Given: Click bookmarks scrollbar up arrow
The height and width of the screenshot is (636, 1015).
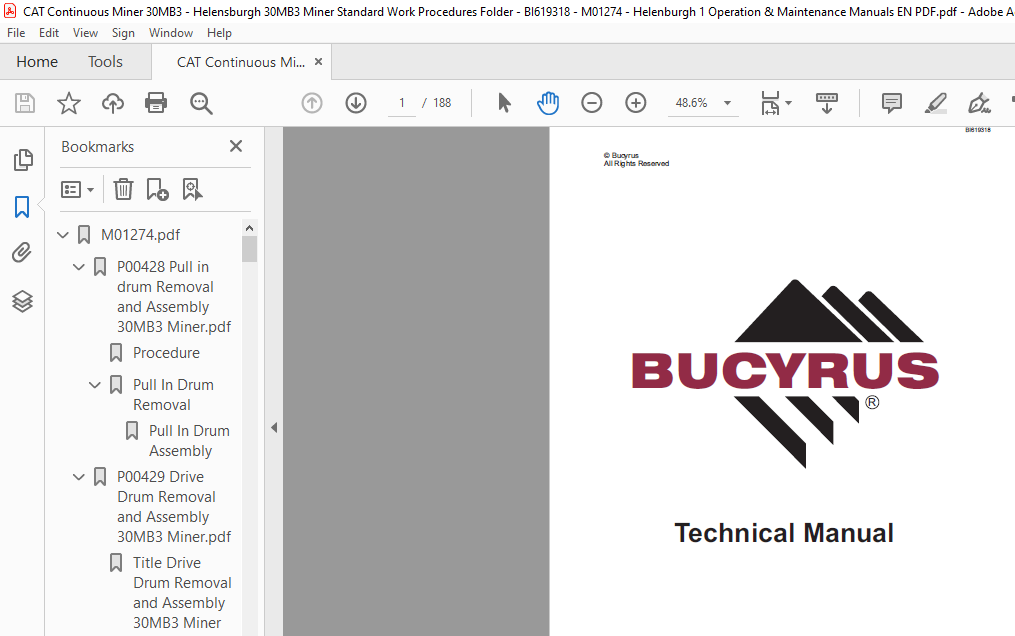Looking at the screenshot, I should pos(249,228).
